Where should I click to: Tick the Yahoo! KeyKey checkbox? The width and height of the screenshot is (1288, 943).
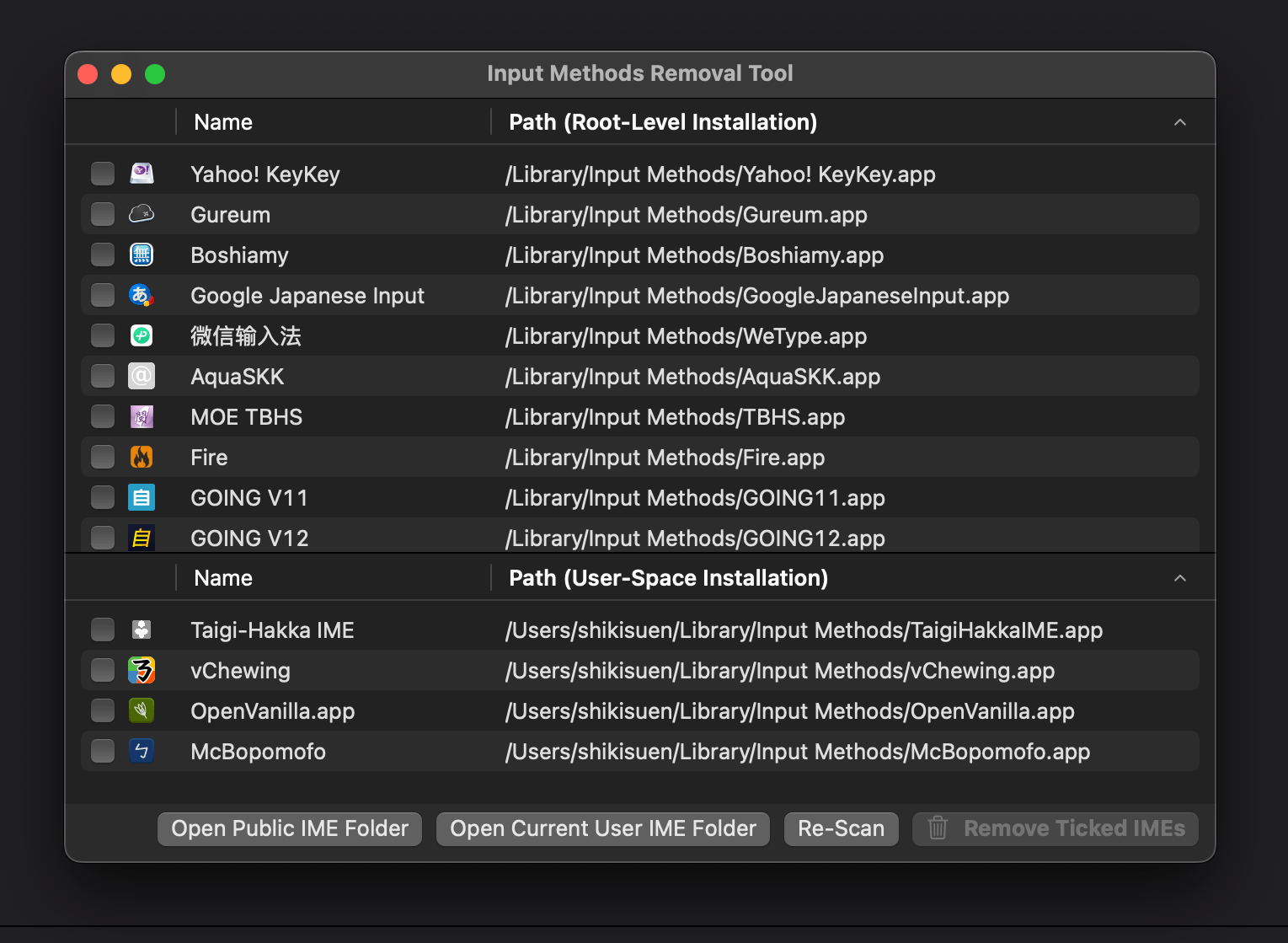[103, 174]
